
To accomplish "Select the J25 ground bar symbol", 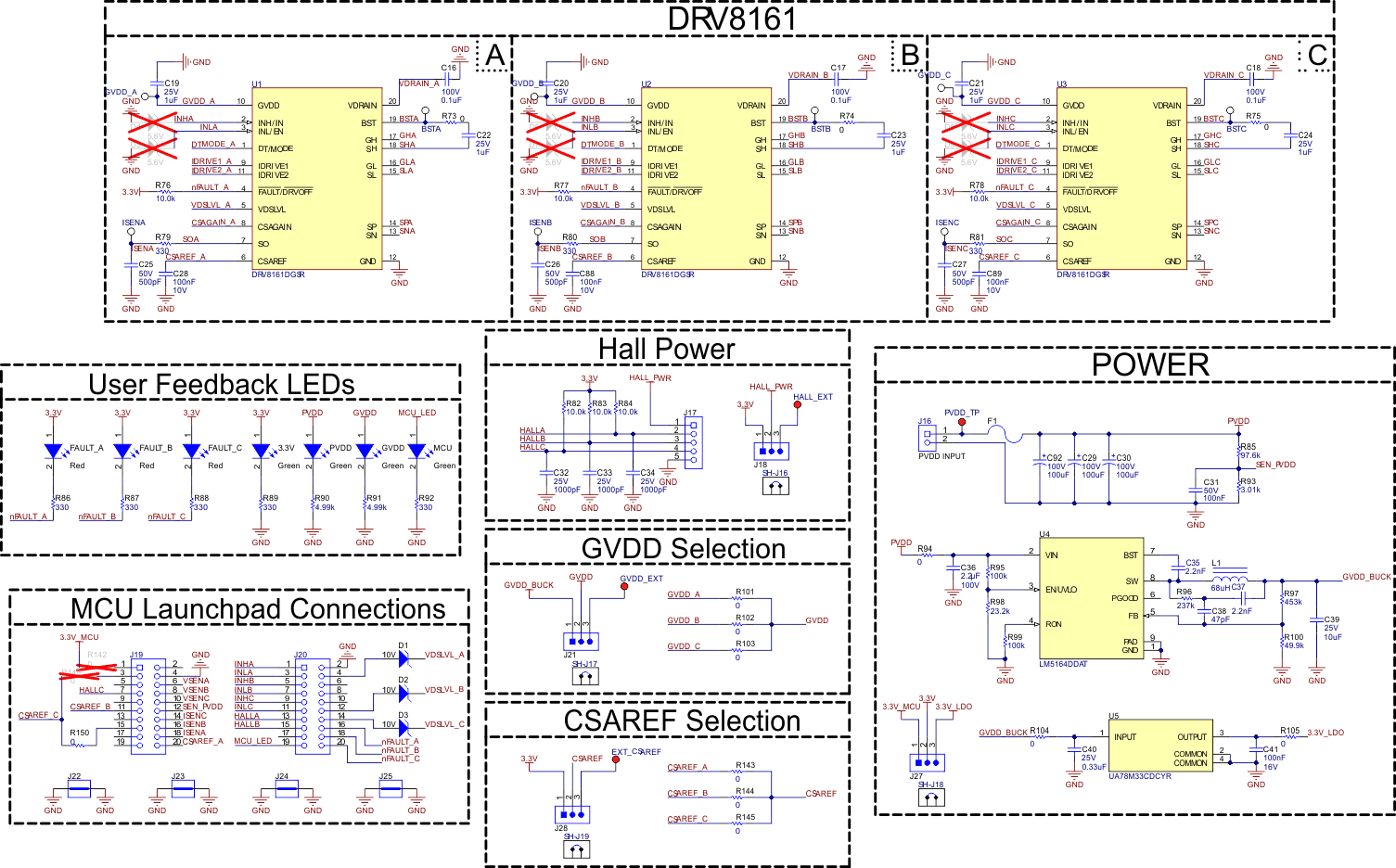I will pyautogui.click(x=391, y=790).
